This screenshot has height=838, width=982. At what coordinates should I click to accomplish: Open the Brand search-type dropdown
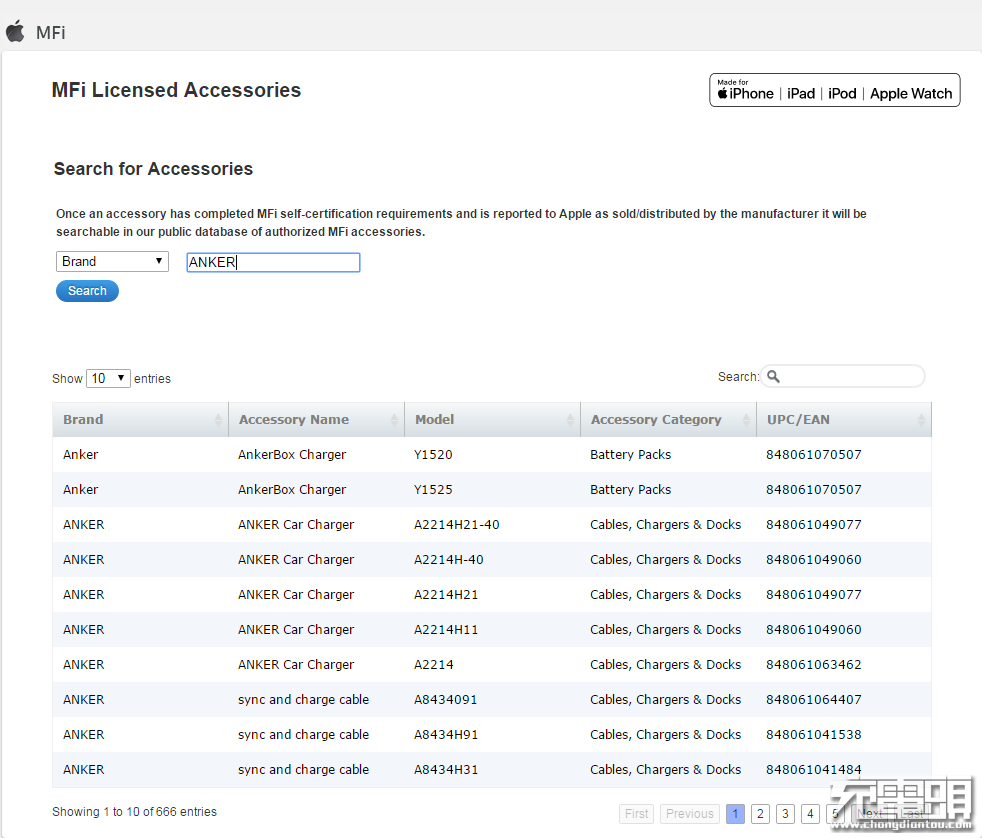pyautogui.click(x=112, y=261)
